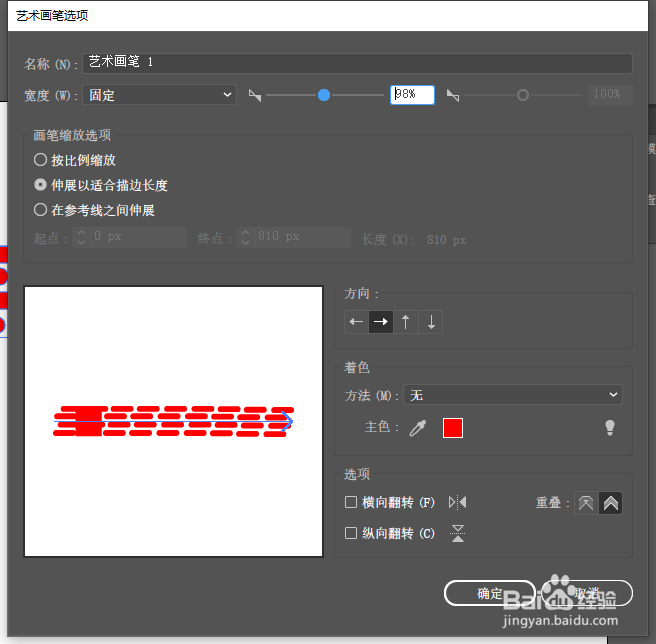Click the 选项 section label
The image size is (656, 644).
click(x=356, y=474)
